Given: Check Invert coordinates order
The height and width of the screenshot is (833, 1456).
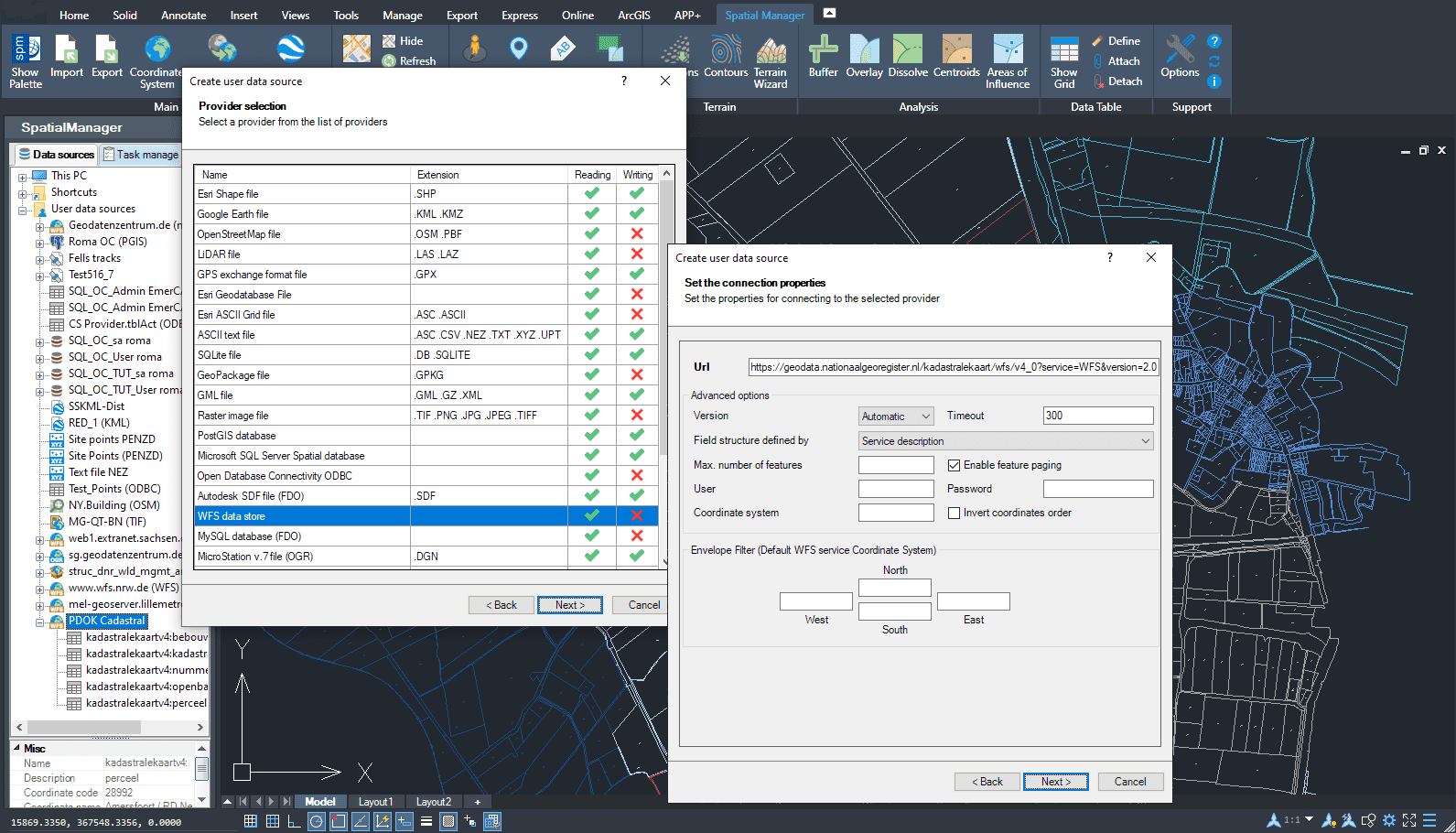Looking at the screenshot, I should coord(954,514).
